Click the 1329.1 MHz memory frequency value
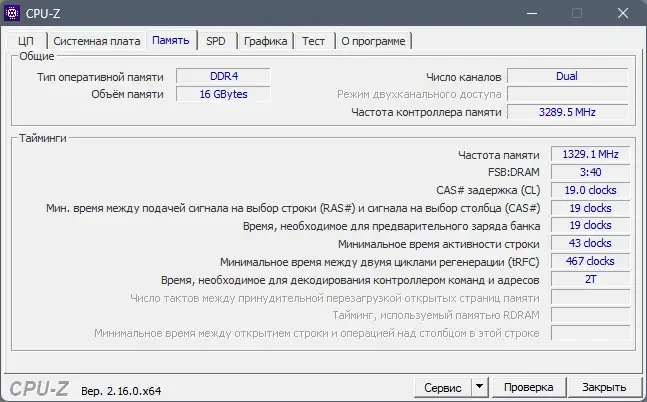The width and height of the screenshot is (647, 402). click(590, 154)
